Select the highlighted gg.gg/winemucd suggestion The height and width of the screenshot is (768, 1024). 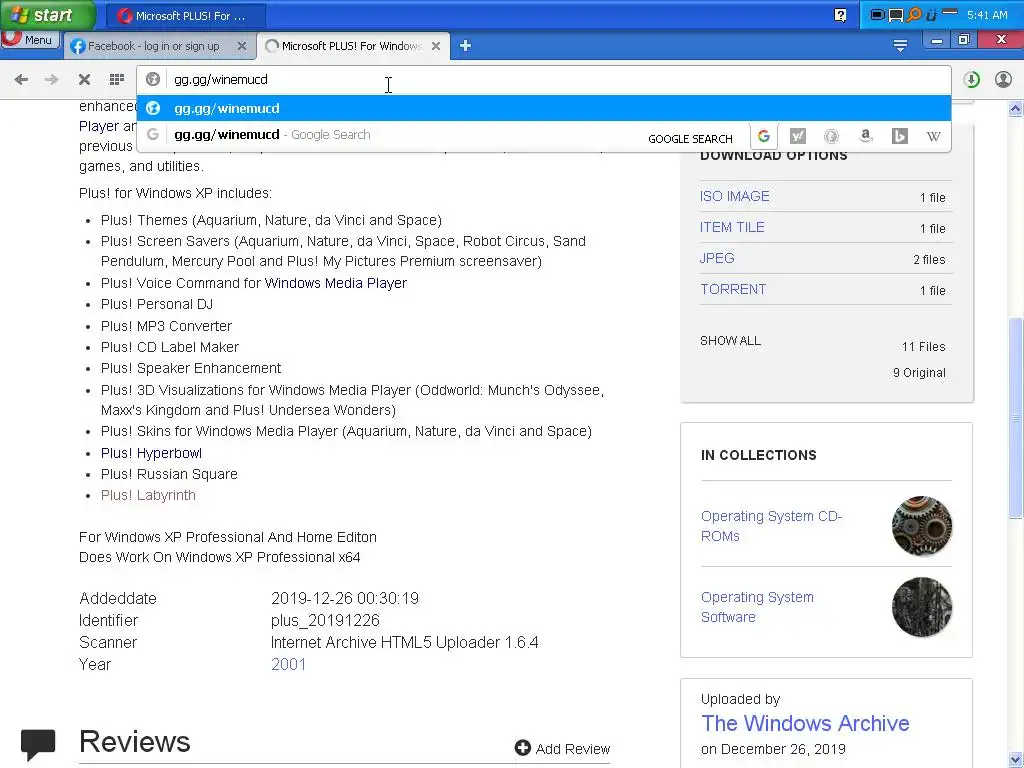click(x=543, y=108)
